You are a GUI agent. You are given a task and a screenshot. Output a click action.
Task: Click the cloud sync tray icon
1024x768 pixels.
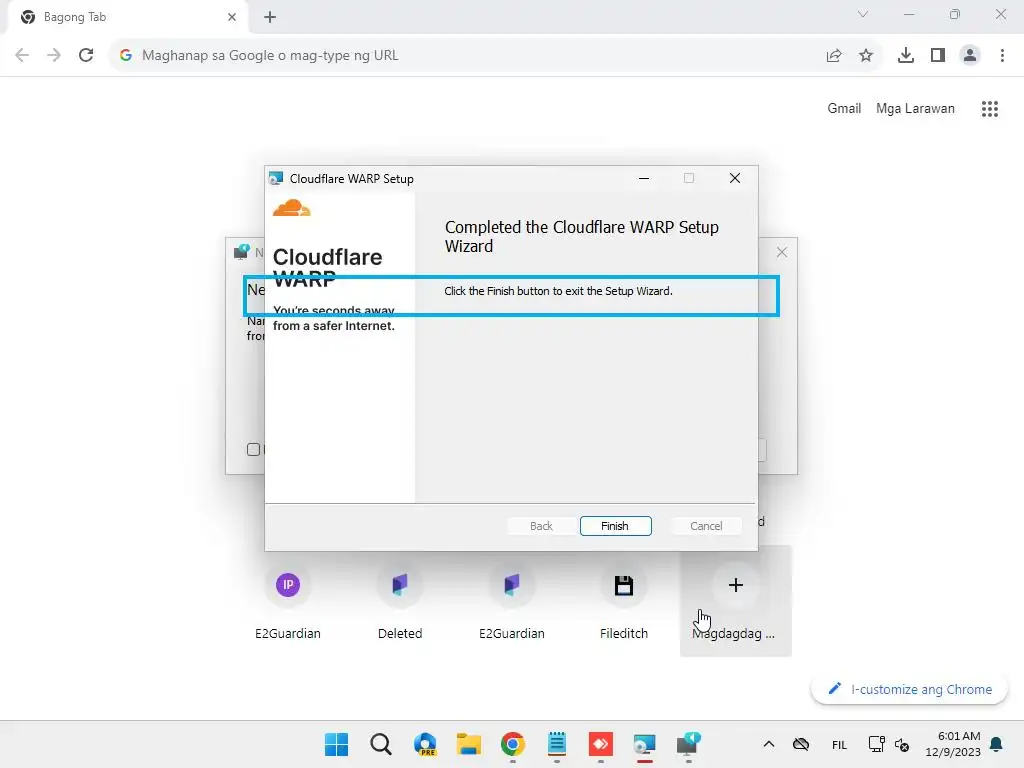coord(801,744)
